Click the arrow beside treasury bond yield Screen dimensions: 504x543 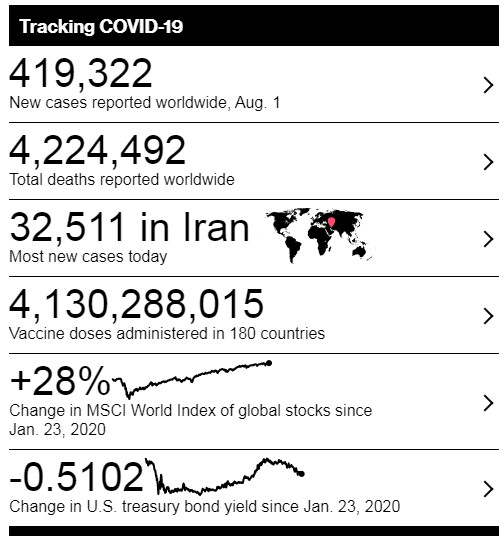point(488,489)
